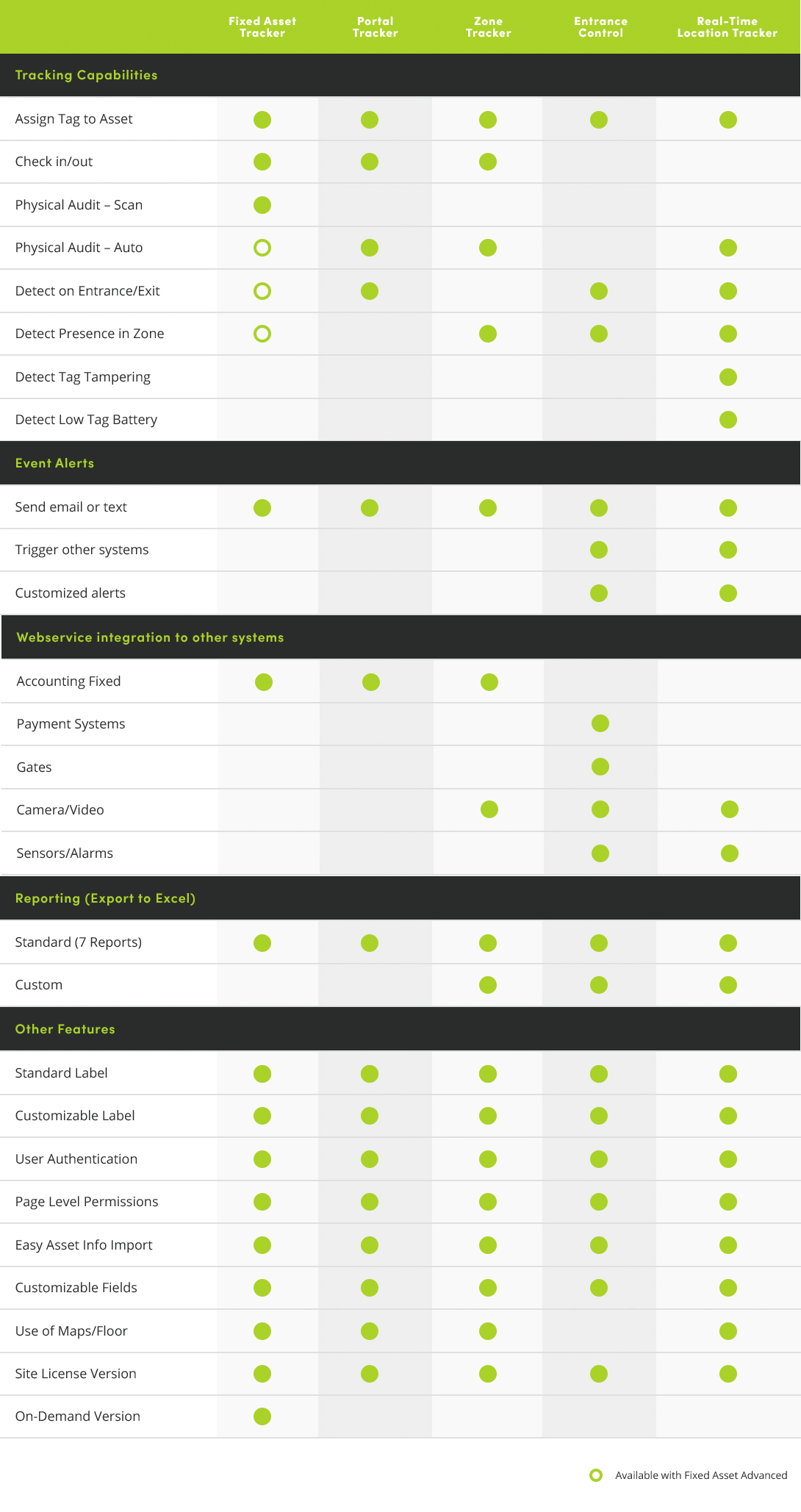Select the Entrance Control column header
Viewport: 801px width, 1512px height.
tap(601, 27)
